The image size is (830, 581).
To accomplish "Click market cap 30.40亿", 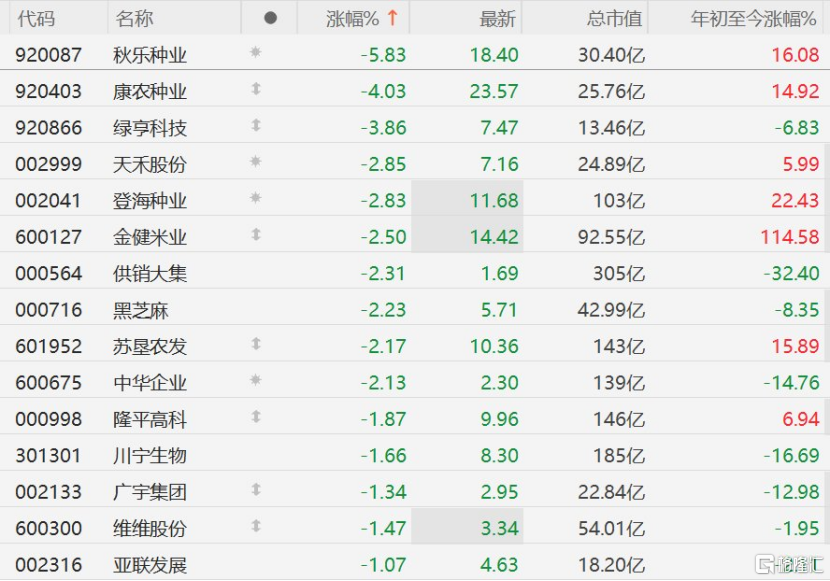I will [x=611, y=55].
